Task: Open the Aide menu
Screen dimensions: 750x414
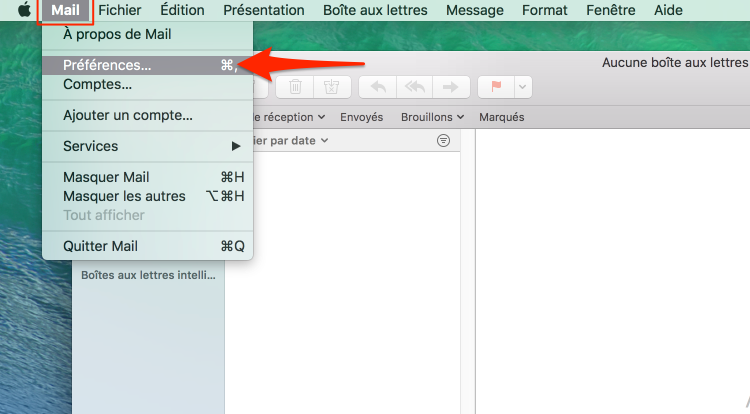Action: [x=668, y=10]
